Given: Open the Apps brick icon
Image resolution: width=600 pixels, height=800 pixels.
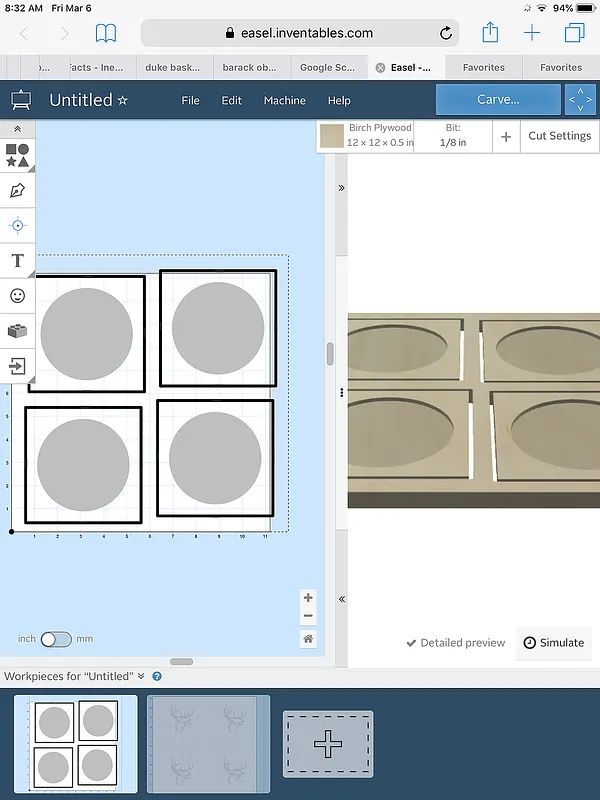Looking at the screenshot, I should (17, 331).
